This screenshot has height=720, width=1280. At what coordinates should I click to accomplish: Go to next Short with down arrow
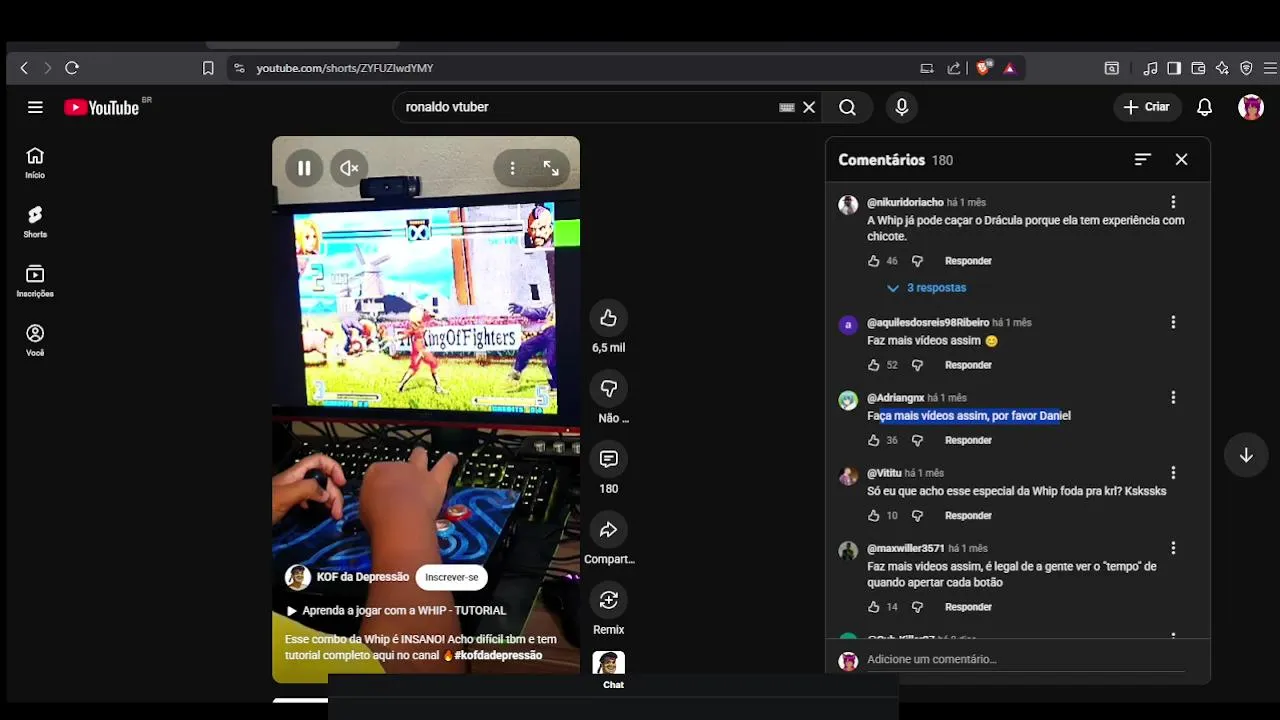coord(1246,455)
